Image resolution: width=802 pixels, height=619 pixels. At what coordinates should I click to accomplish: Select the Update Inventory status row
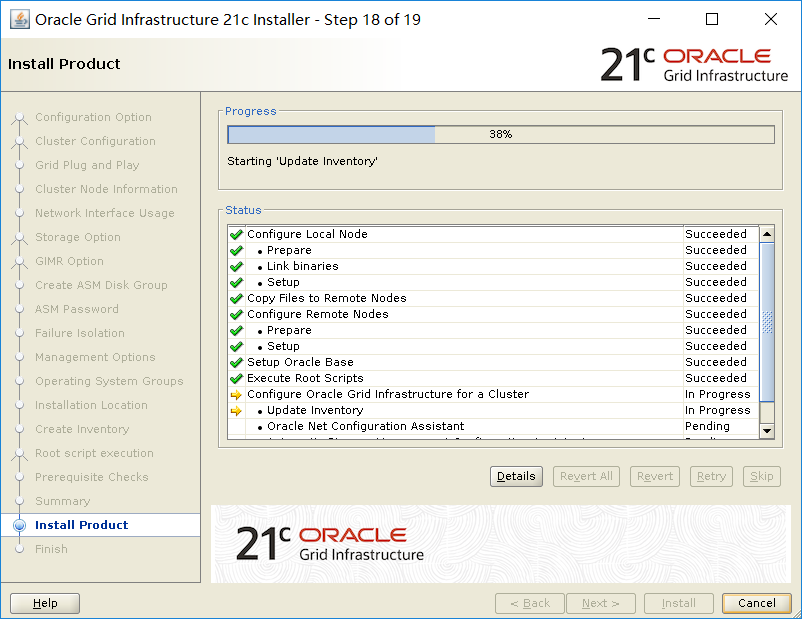click(x=493, y=410)
